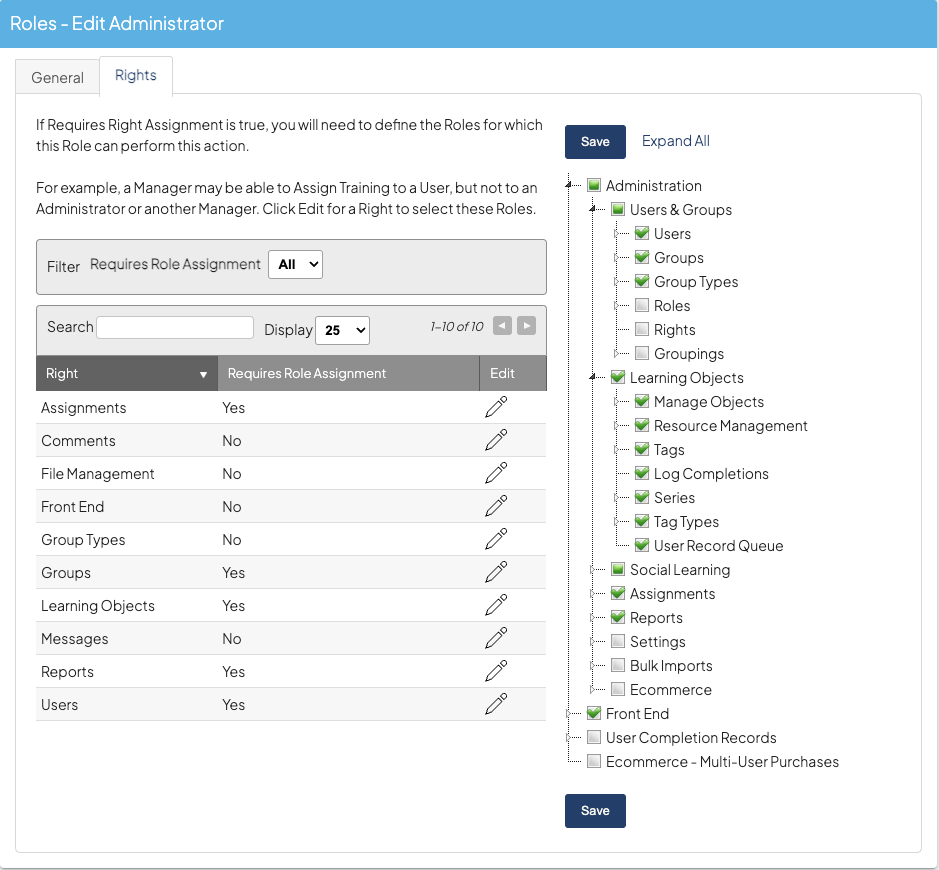Uncheck the Group Types tree checkbox

(x=642, y=281)
